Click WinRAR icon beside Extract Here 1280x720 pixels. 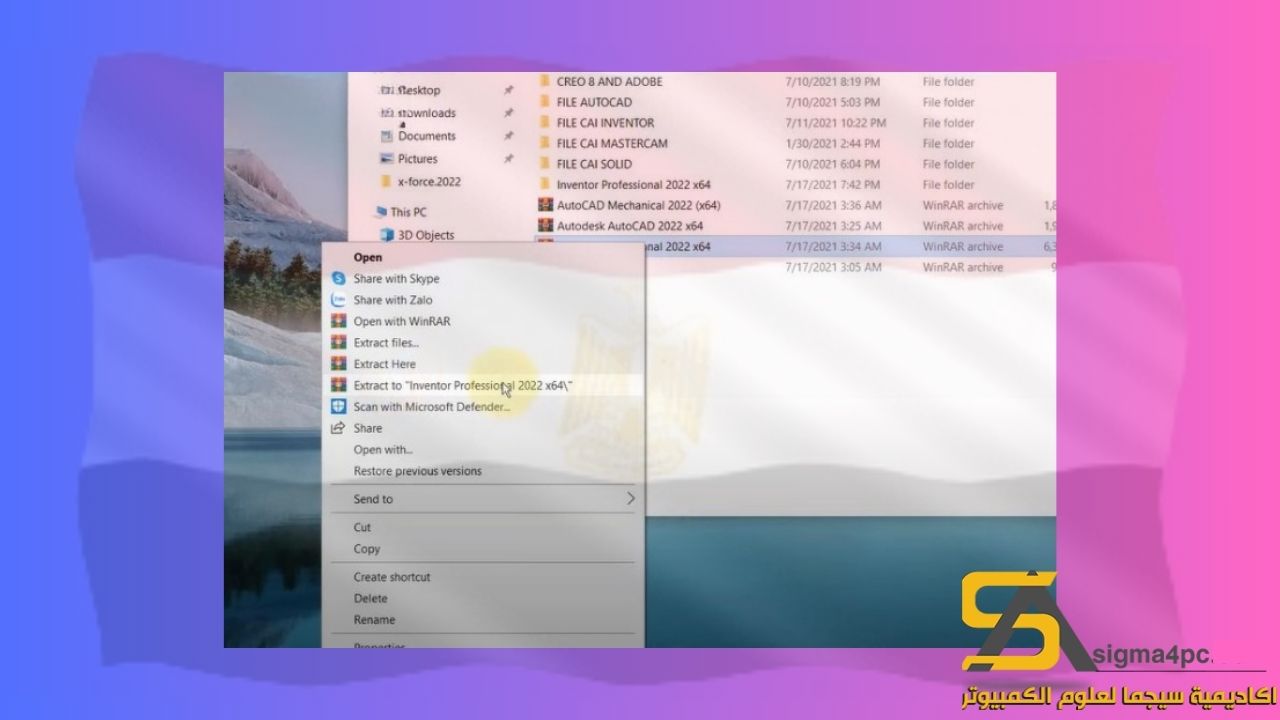338,364
